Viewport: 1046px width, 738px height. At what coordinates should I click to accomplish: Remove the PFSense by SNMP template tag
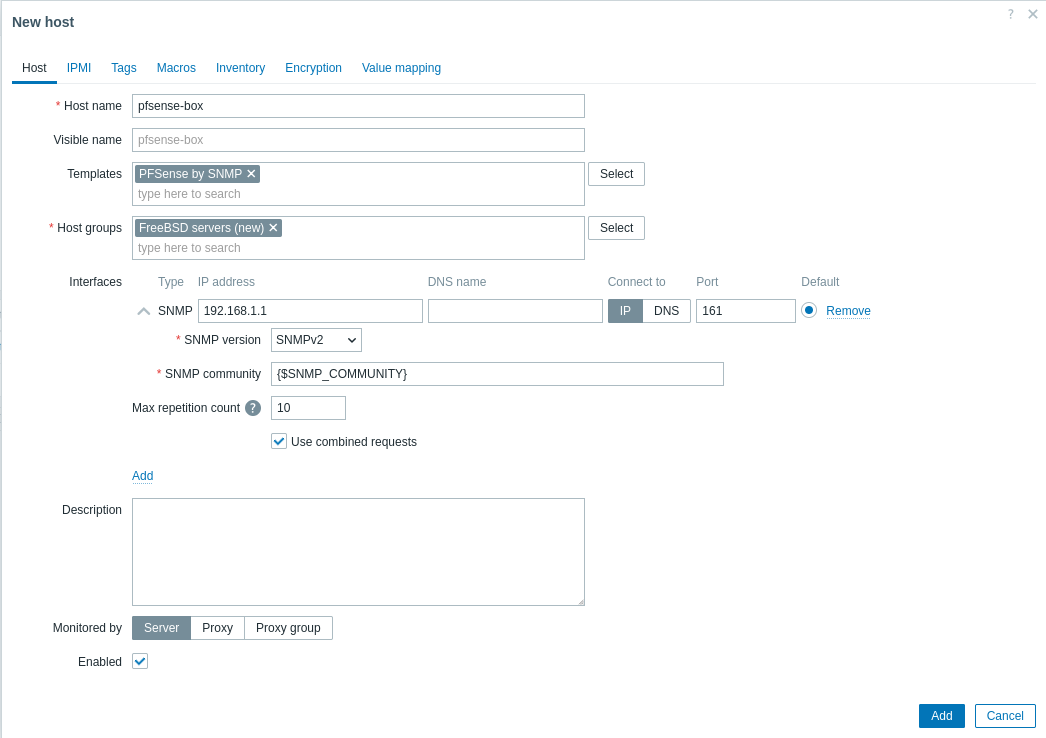[251, 174]
